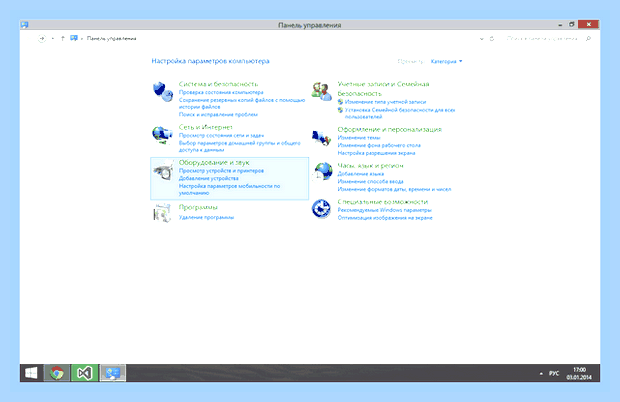Show hidden tray icons arrow
The width and height of the screenshot is (620, 402).
[541, 374]
